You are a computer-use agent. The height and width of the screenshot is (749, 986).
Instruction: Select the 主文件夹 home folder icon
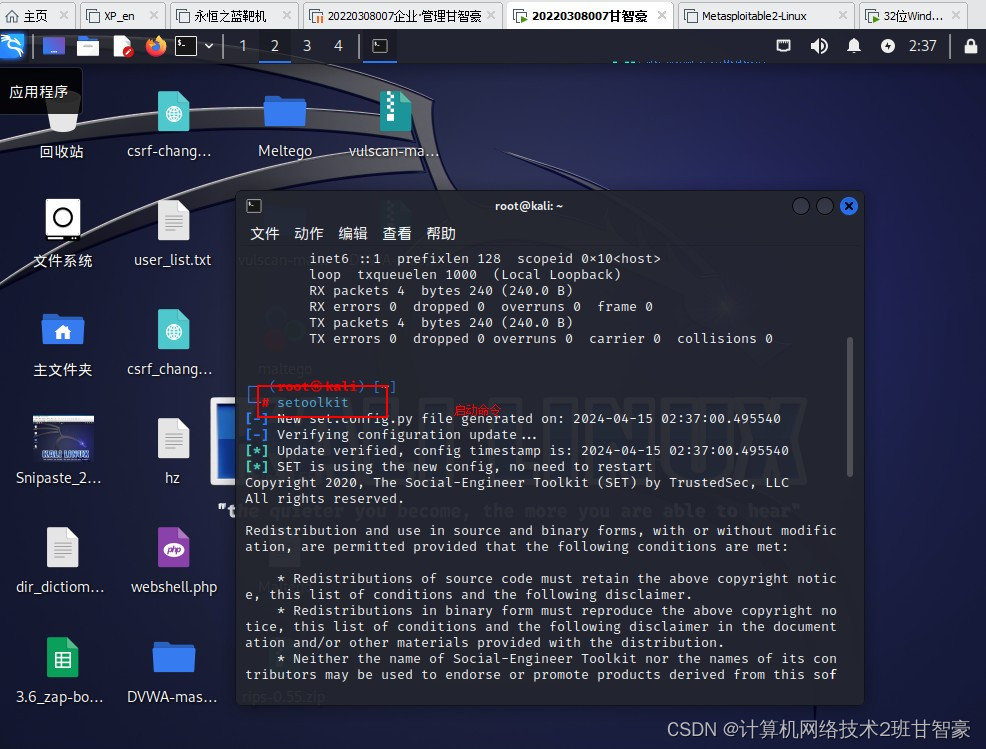click(62, 344)
